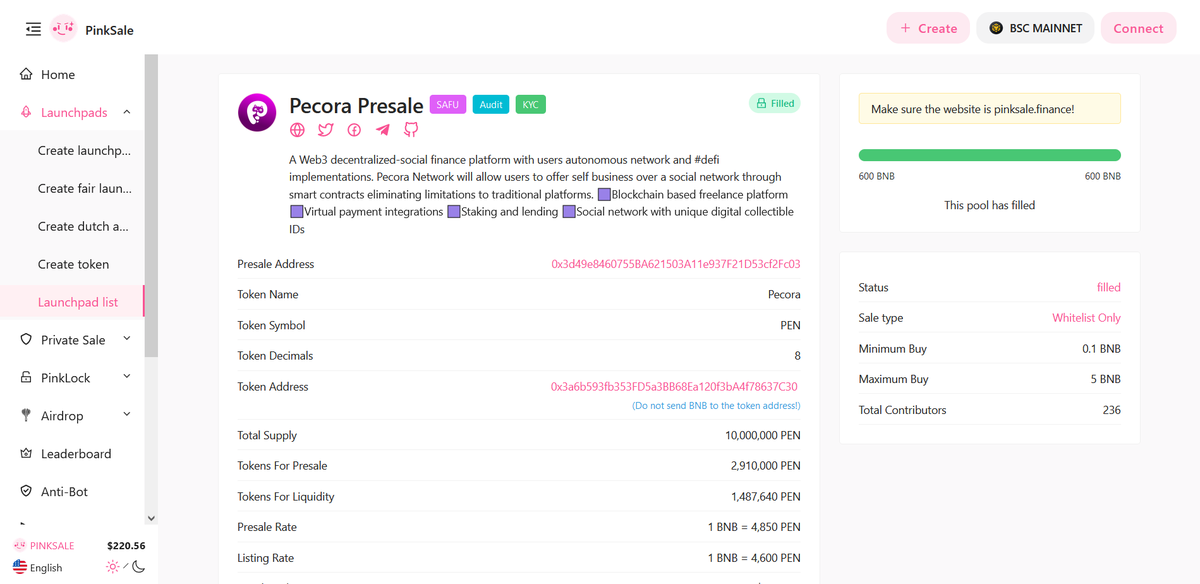Click the PINKSALE price $220.56
Screen dimensions: 1200x584
click(126, 546)
